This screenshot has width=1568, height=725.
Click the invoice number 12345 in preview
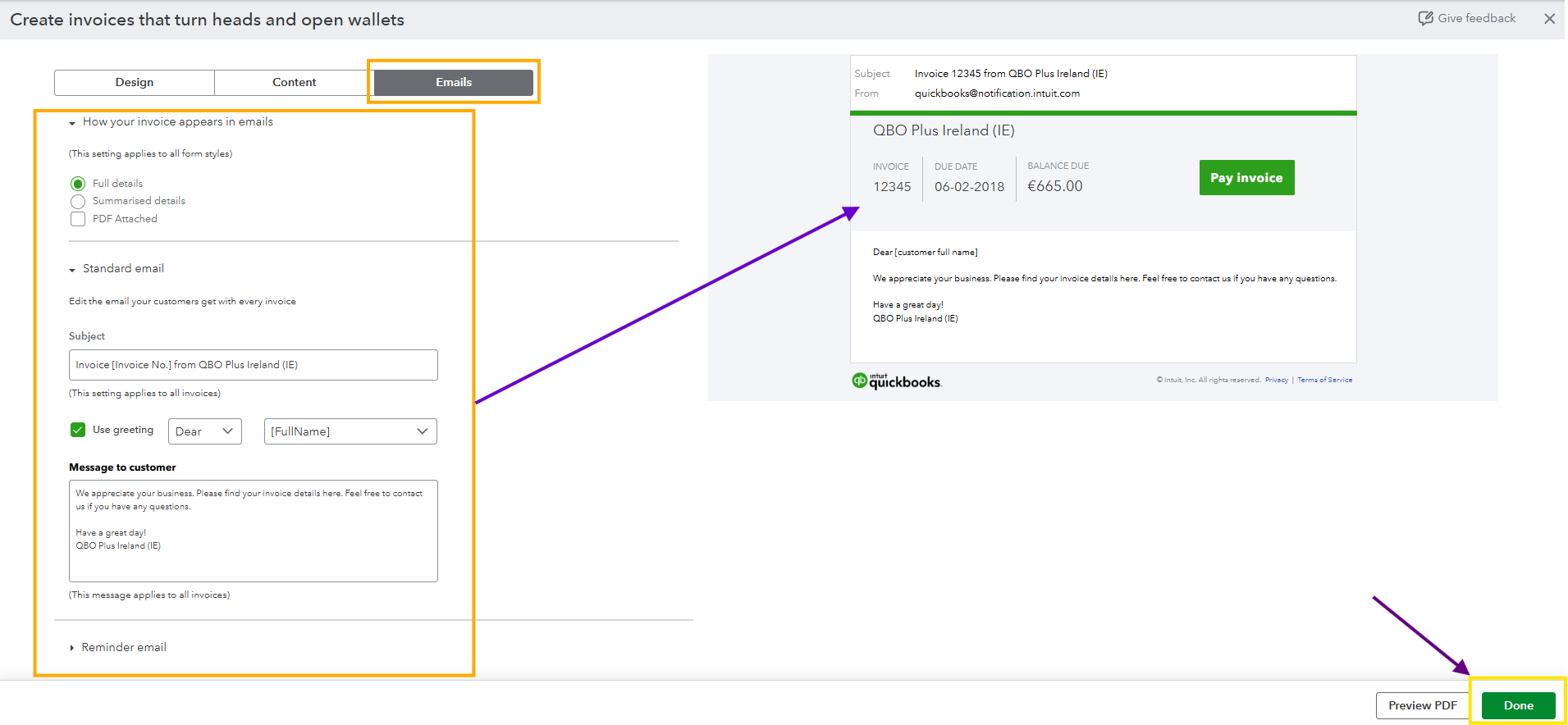[x=892, y=187]
